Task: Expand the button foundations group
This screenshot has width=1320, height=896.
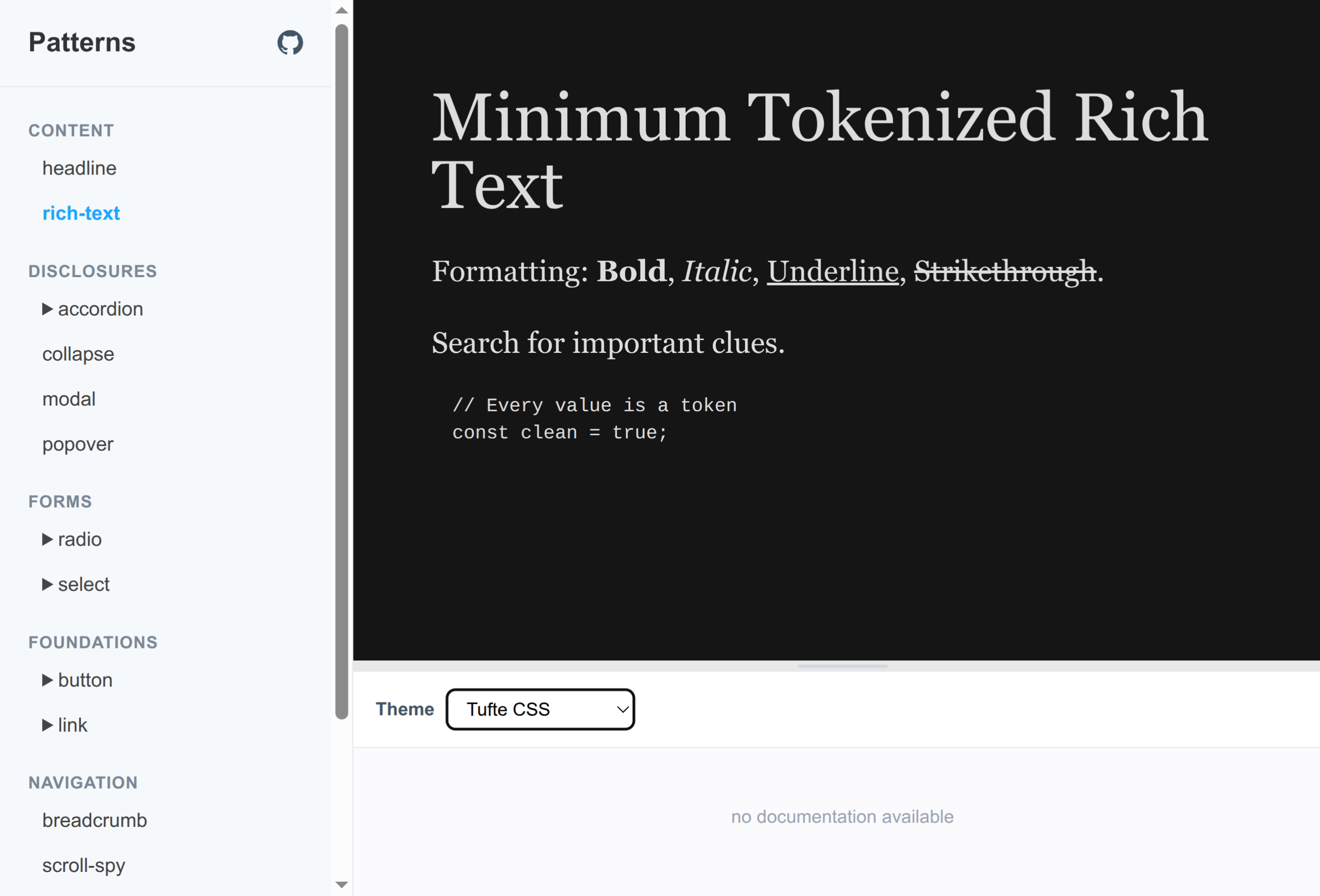Action: pos(77,680)
